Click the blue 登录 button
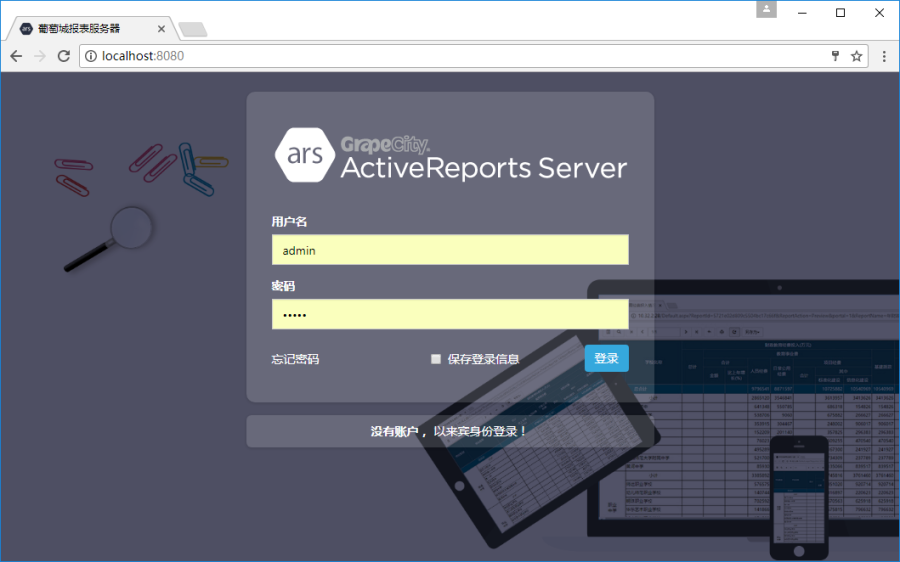900x562 pixels. pyautogui.click(x=607, y=358)
